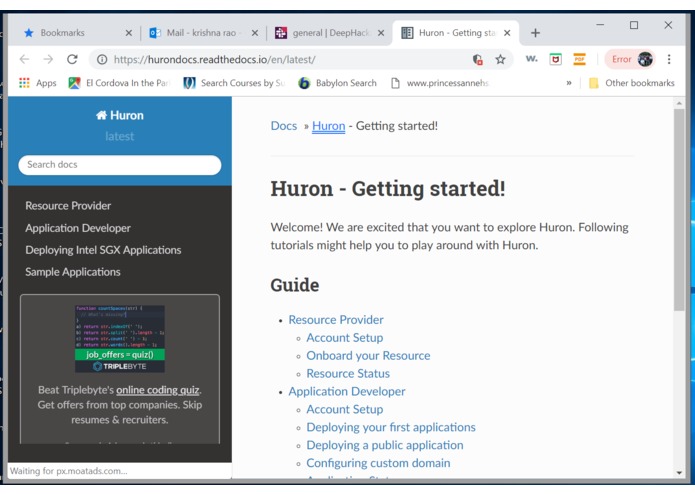Image resolution: width=695 pixels, height=494 pixels.
Task: Focus the Search docs field
Action: pos(120,165)
